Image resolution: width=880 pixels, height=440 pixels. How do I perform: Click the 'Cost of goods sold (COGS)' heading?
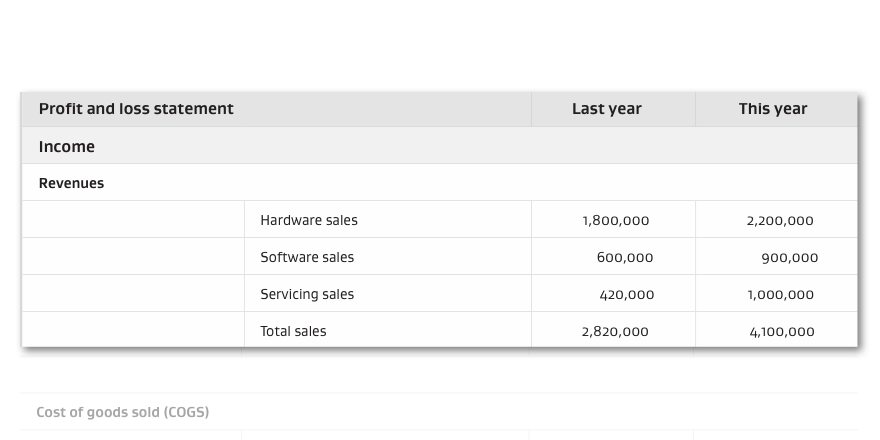point(123,412)
